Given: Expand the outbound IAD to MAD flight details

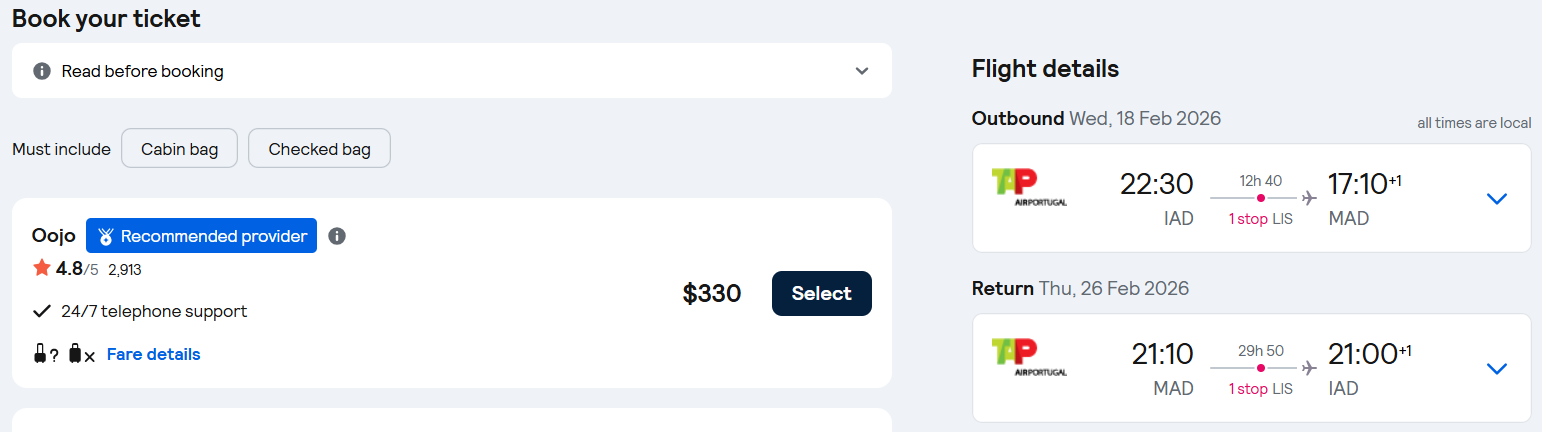Looking at the screenshot, I should click(1496, 199).
